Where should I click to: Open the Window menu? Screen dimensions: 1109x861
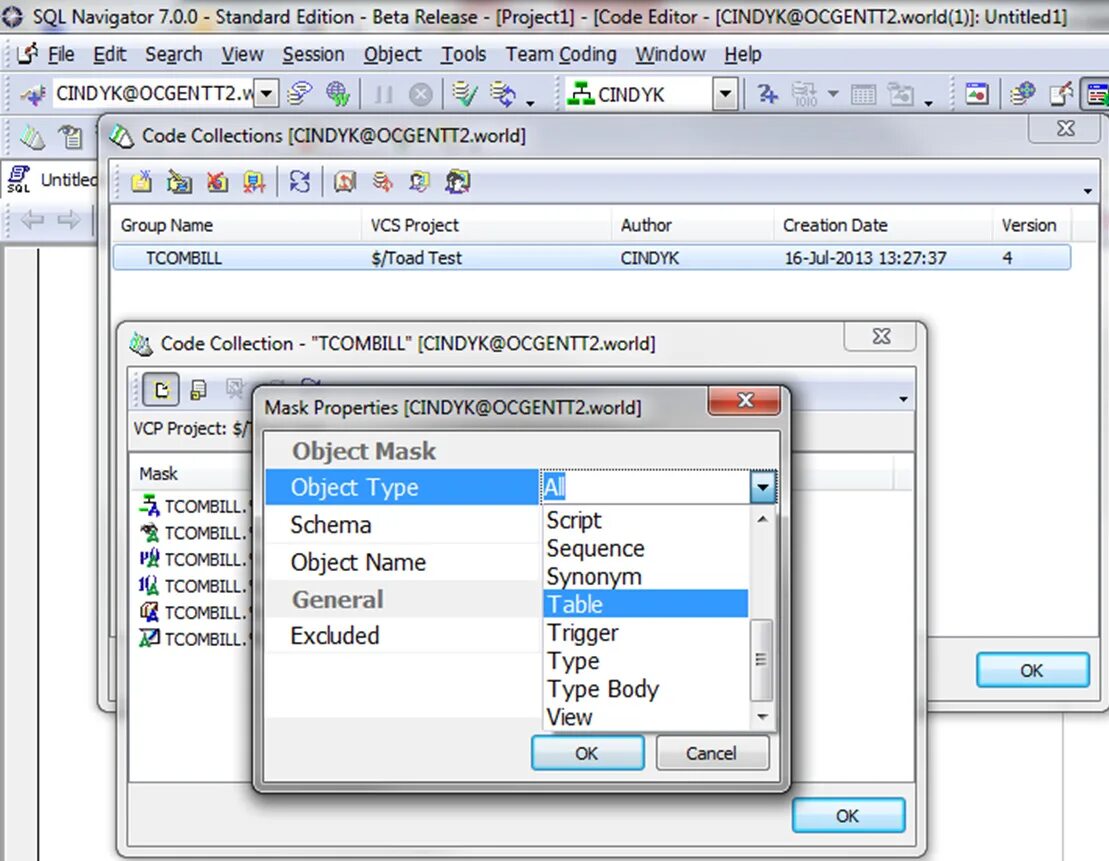[670, 54]
